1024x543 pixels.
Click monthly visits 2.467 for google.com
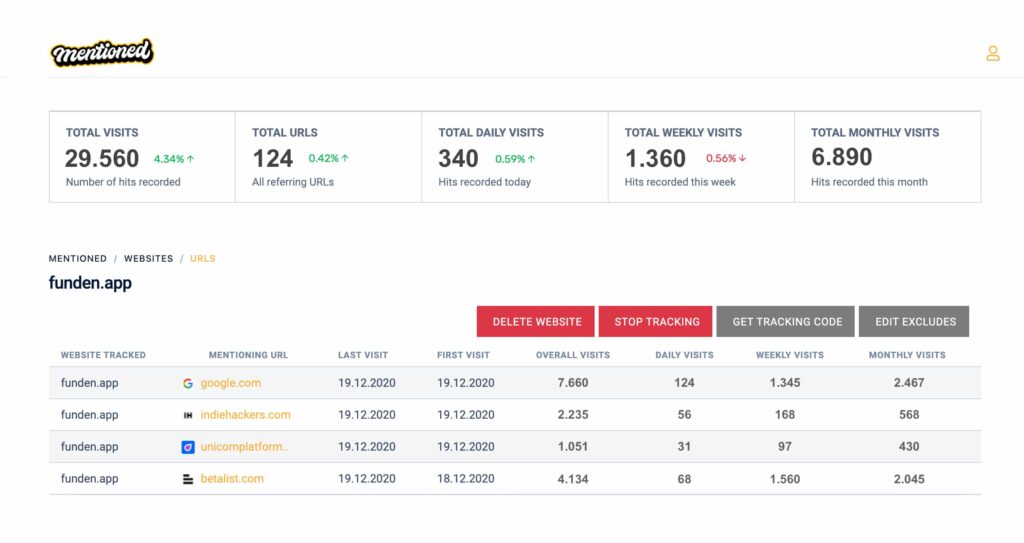pos(909,383)
